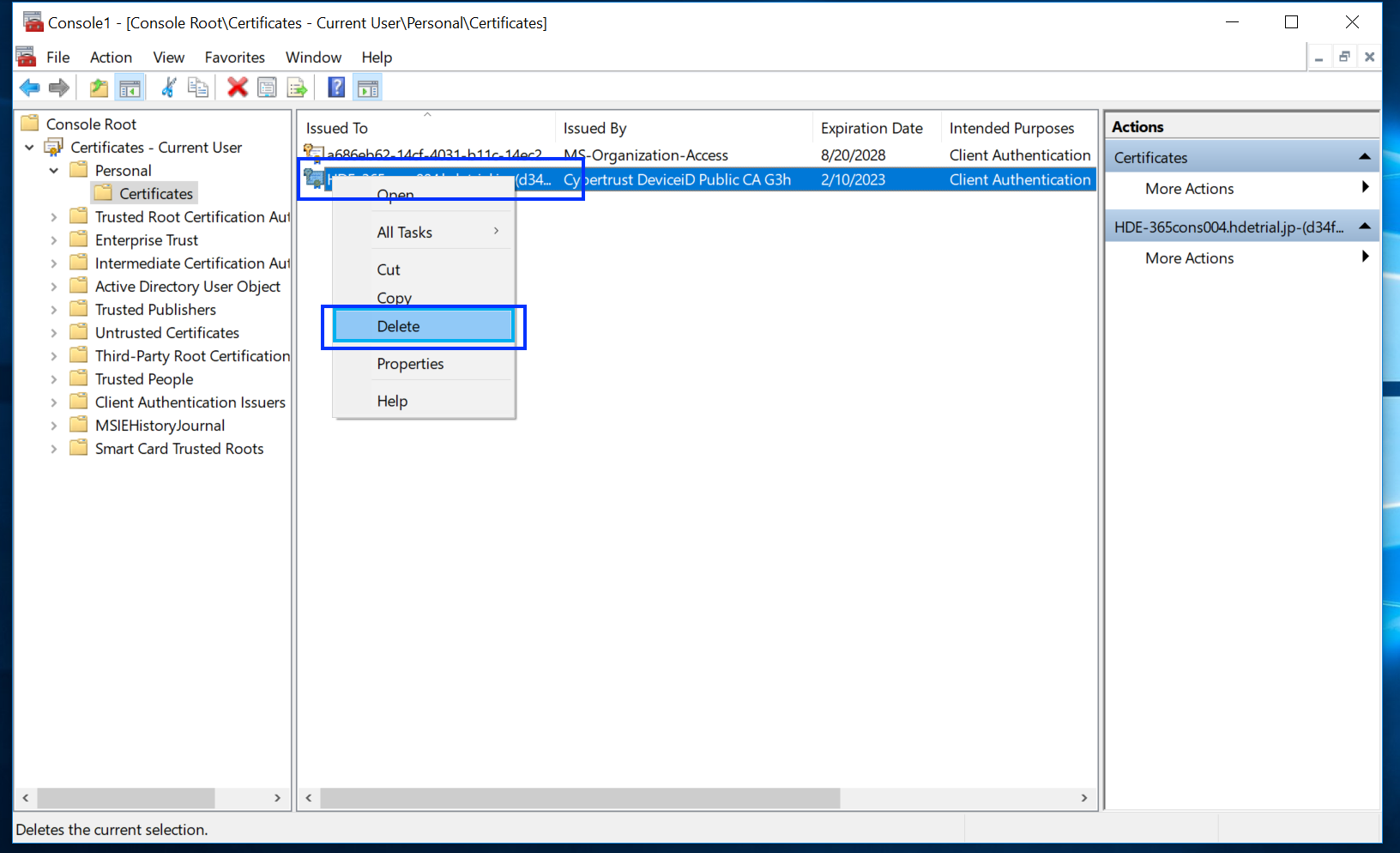Click the red X Delete toolbar icon

[238, 88]
